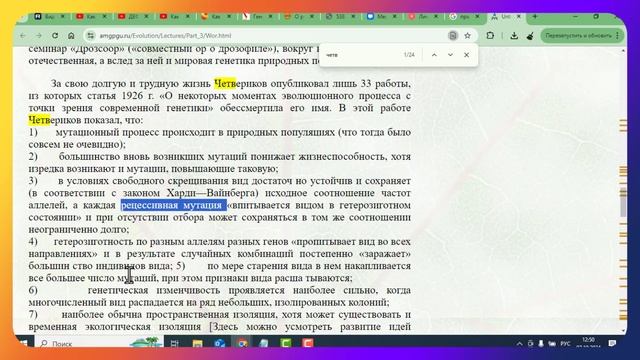The height and width of the screenshot is (360, 640).
Task: Switch to the first tab 'Бир'
Action: pos(49,17)
